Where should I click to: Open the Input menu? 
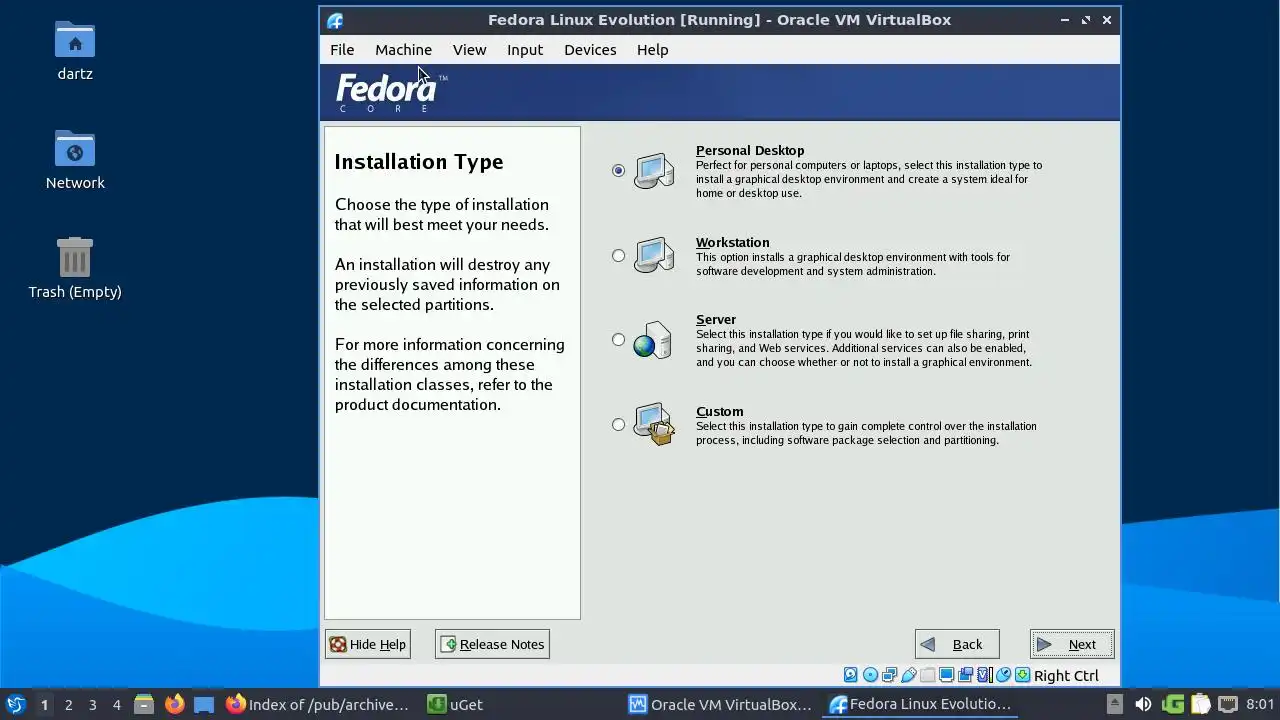525,50
